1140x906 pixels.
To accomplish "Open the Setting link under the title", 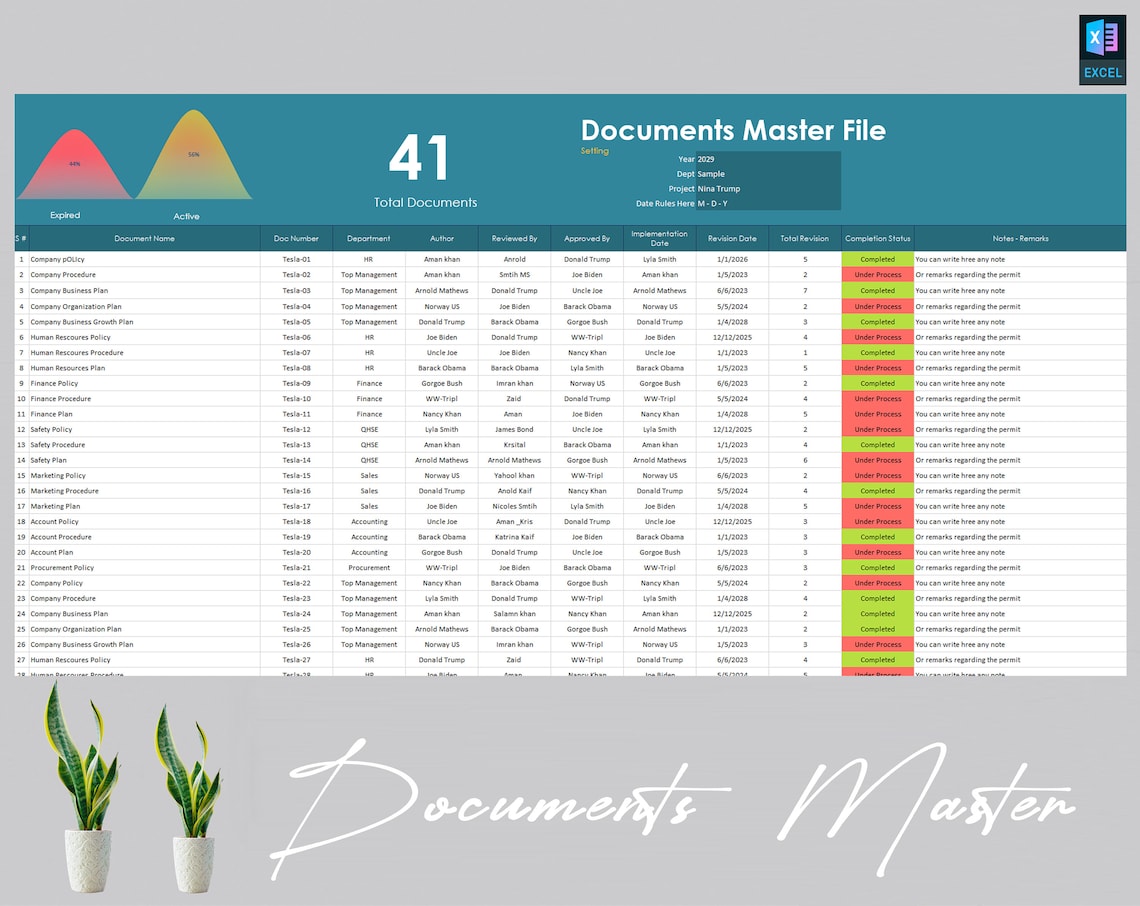I will click(x=595, y=151).
